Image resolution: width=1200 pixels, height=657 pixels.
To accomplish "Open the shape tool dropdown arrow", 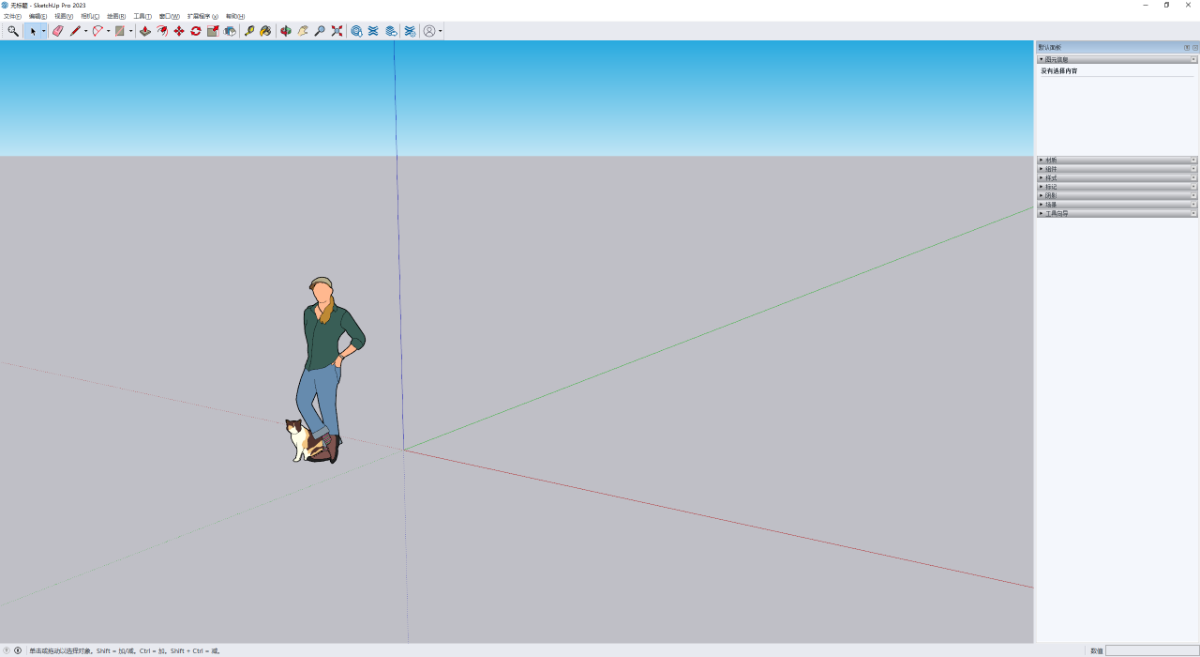I will click(131, 31).
